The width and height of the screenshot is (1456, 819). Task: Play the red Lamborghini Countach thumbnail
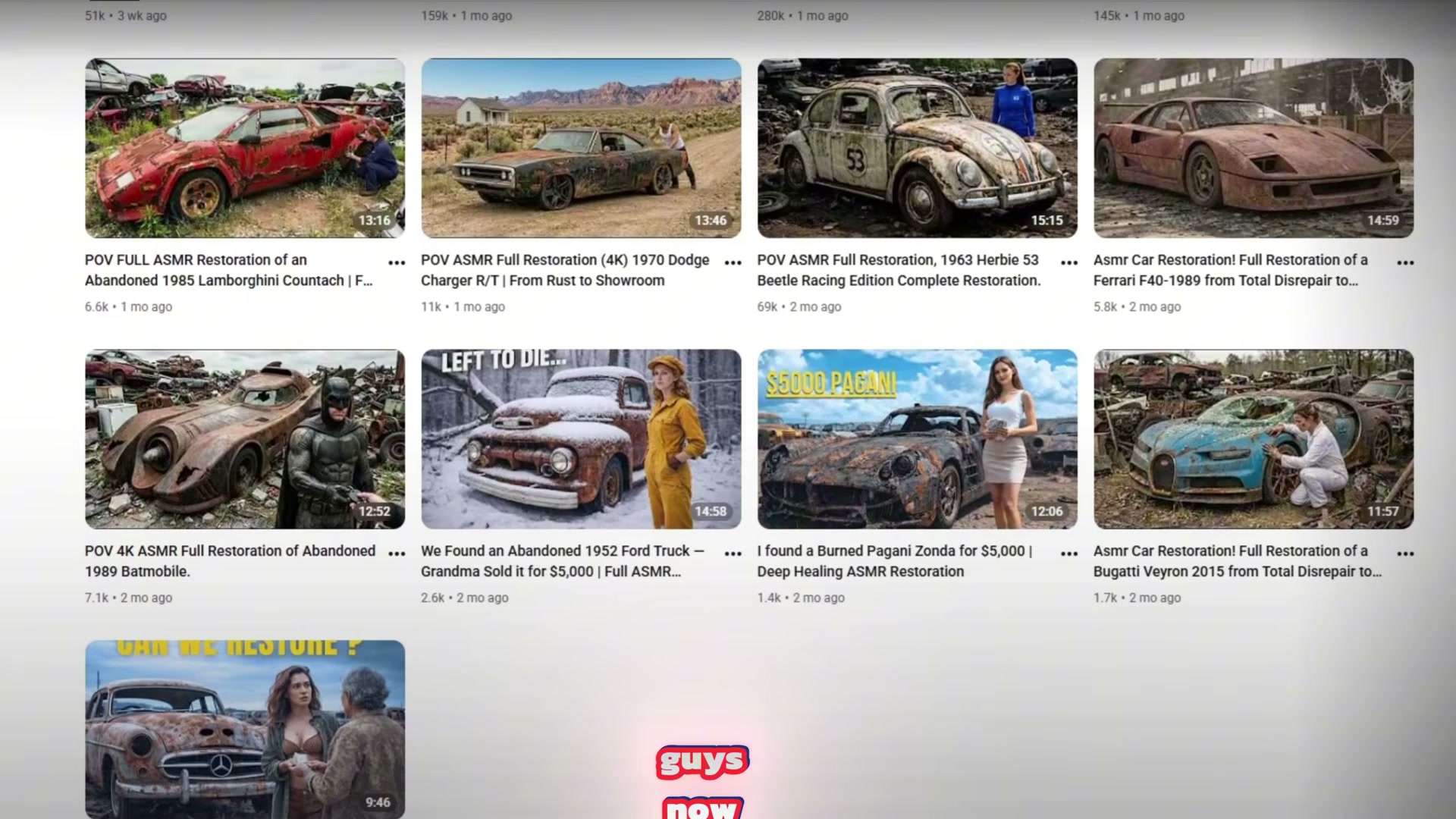(245, 148)
